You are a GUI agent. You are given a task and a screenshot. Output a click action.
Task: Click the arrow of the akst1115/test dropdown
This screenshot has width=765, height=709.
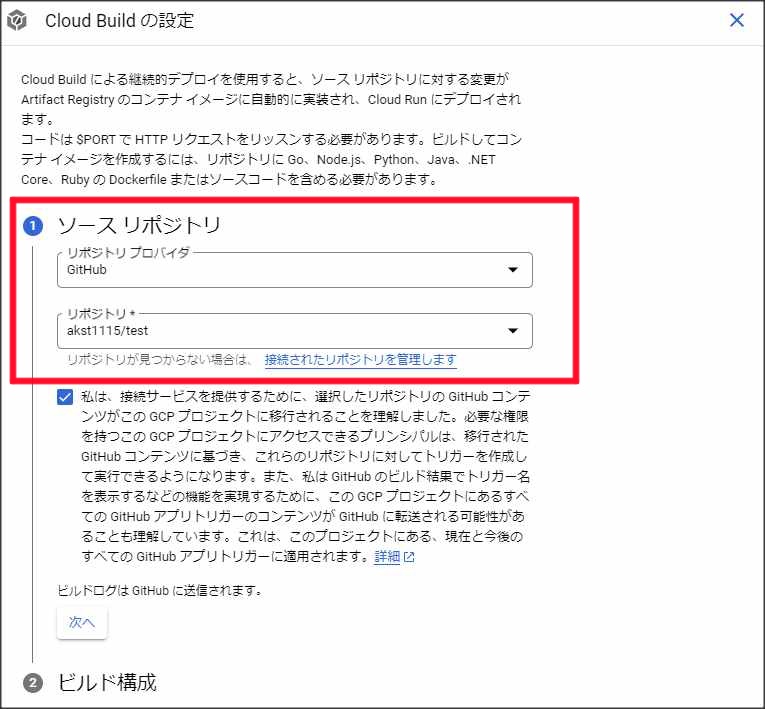click(x=513, y=331)
